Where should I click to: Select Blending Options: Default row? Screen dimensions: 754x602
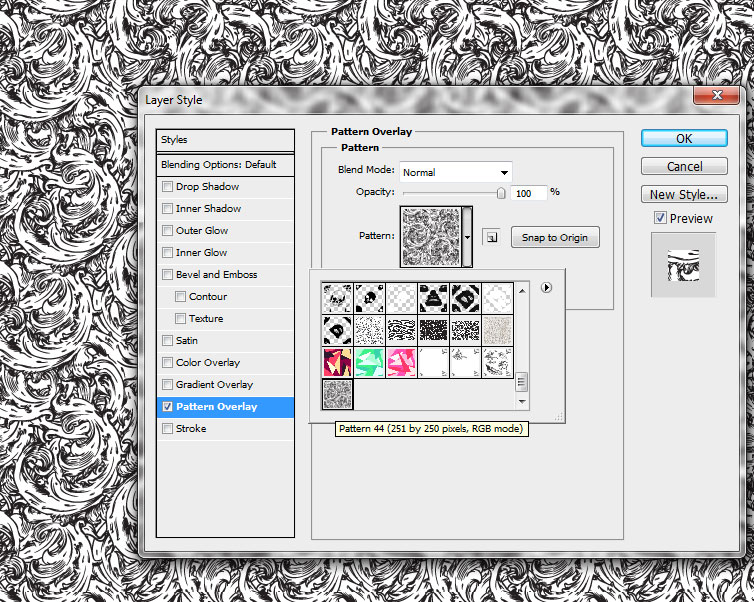225,165
